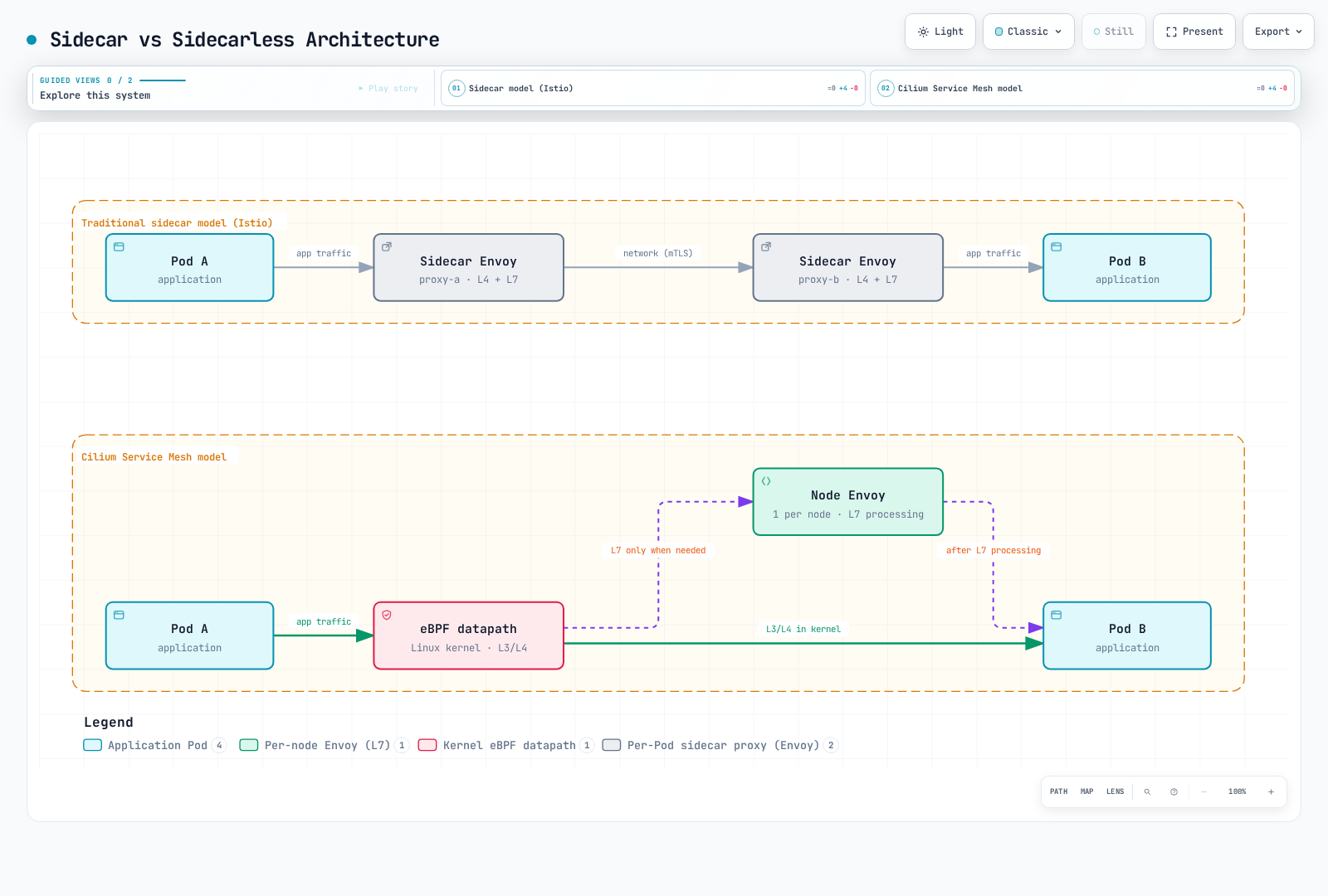Select guided view 02 Cilium Service Mesh model

coord(1082,88)
